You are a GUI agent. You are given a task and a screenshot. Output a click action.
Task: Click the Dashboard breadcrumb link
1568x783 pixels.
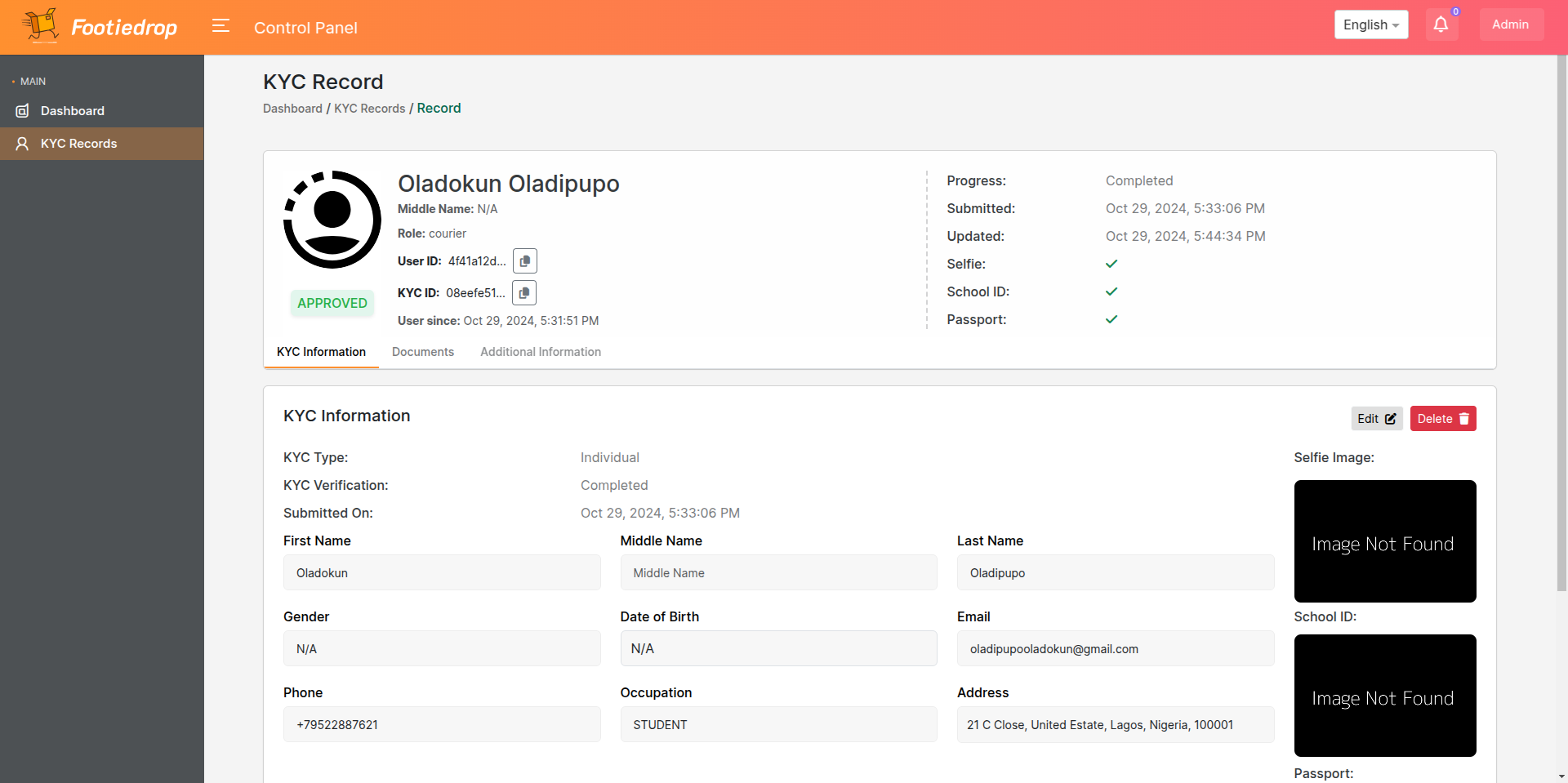pos(292,109)
